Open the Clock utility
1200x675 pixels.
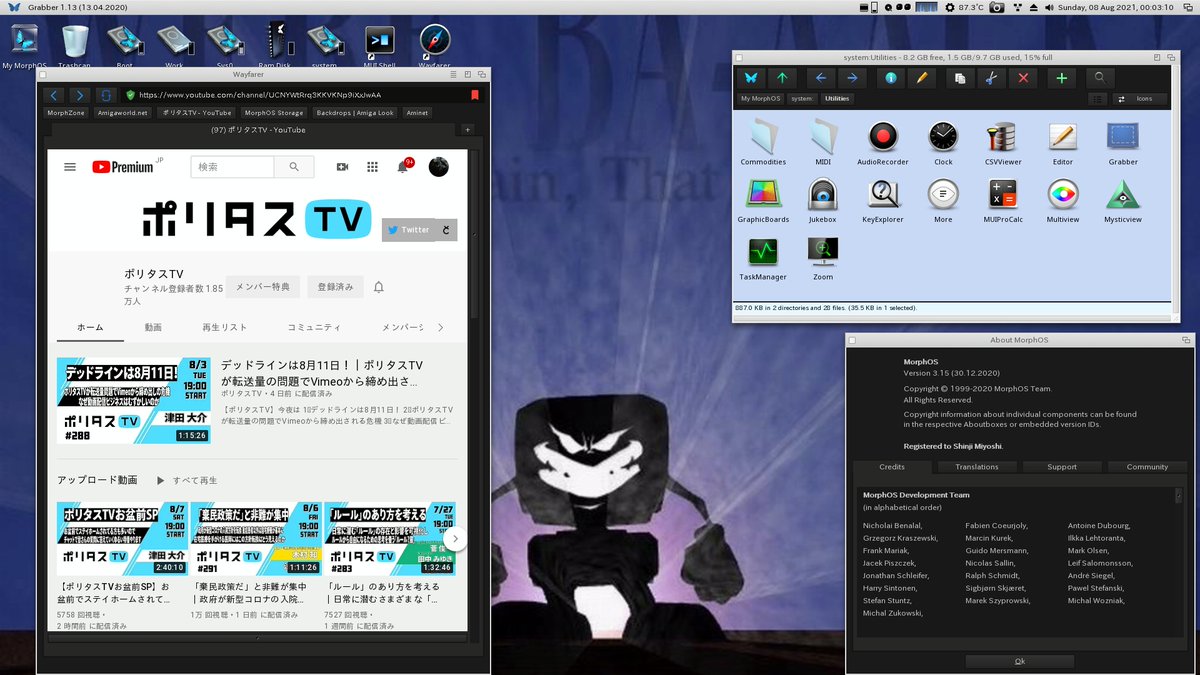(943, 142)
